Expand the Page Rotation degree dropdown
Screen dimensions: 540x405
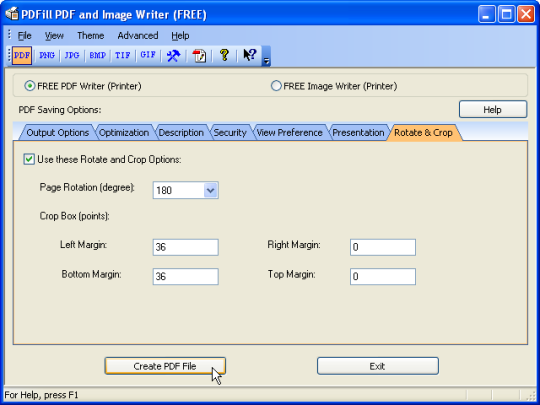click(x=210, y=190)
